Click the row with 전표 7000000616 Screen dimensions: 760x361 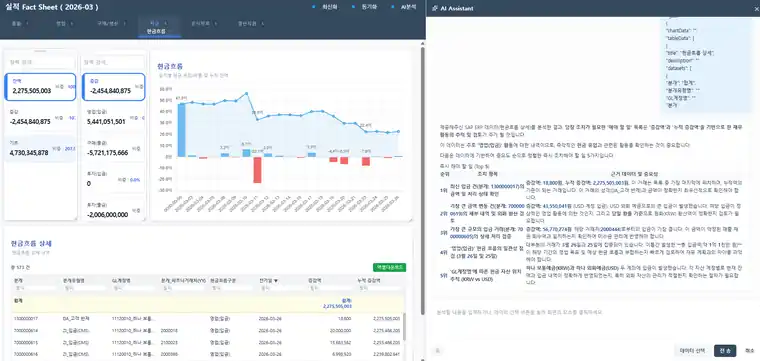207,355
